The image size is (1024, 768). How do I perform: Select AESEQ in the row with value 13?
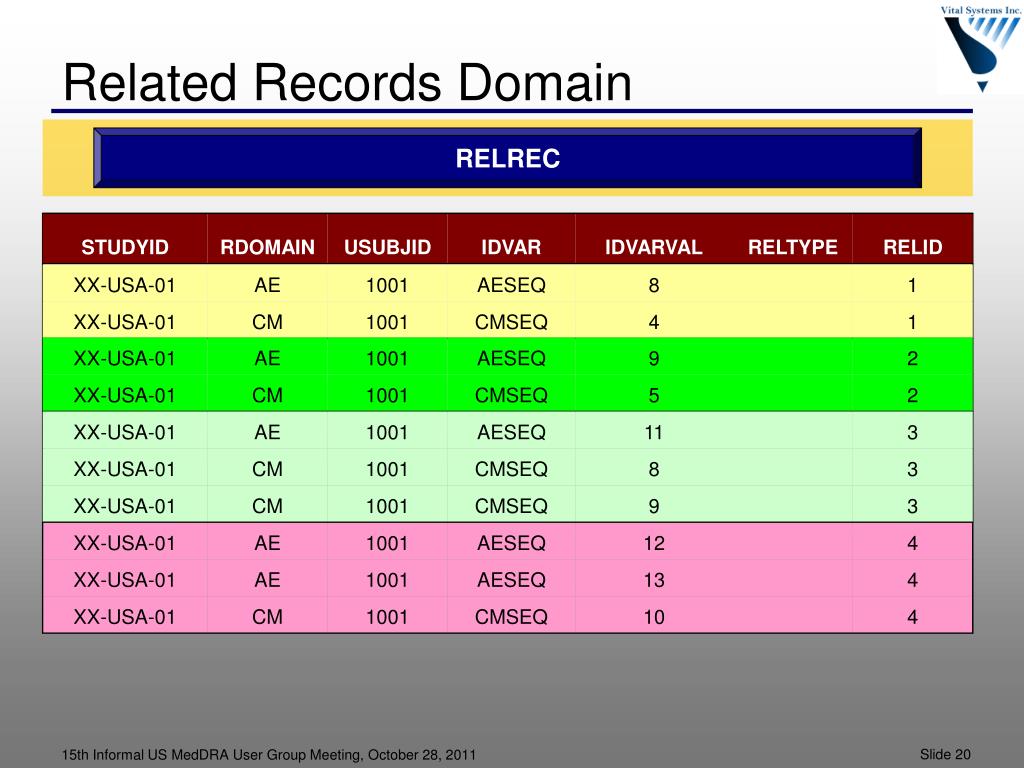511,580
